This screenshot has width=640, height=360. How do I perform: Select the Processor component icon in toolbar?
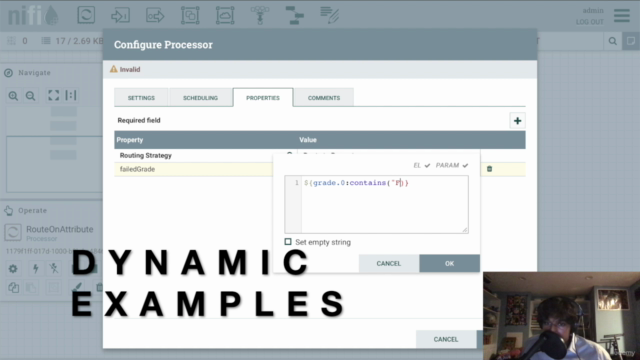tap(86, 15)
